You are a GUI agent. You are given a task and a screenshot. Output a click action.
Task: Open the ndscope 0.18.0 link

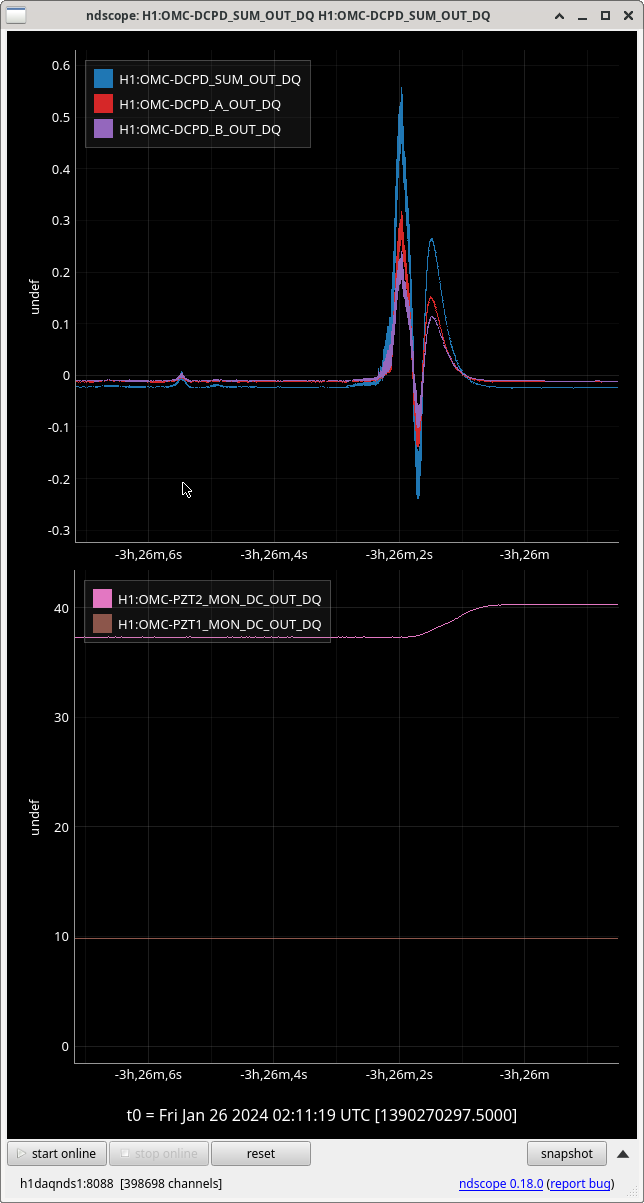(x=501, y=1183)
